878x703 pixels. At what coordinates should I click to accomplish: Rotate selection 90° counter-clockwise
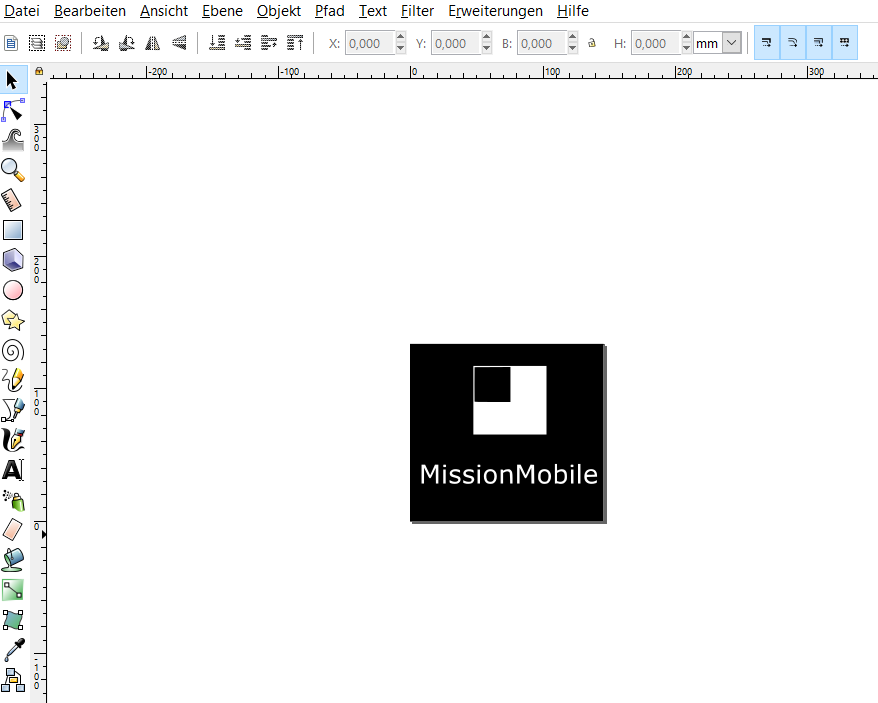pyautogui.click(x=100, y=43)
